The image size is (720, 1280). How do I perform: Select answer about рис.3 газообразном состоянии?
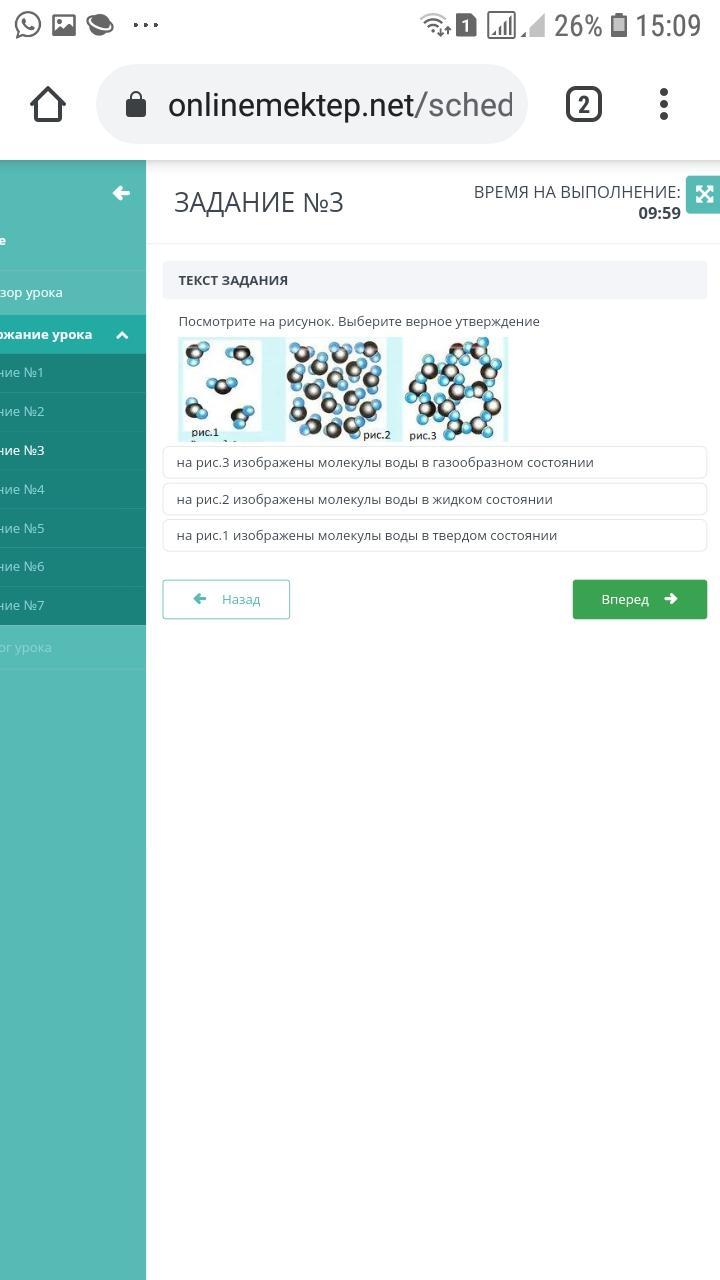pos(435,462)
